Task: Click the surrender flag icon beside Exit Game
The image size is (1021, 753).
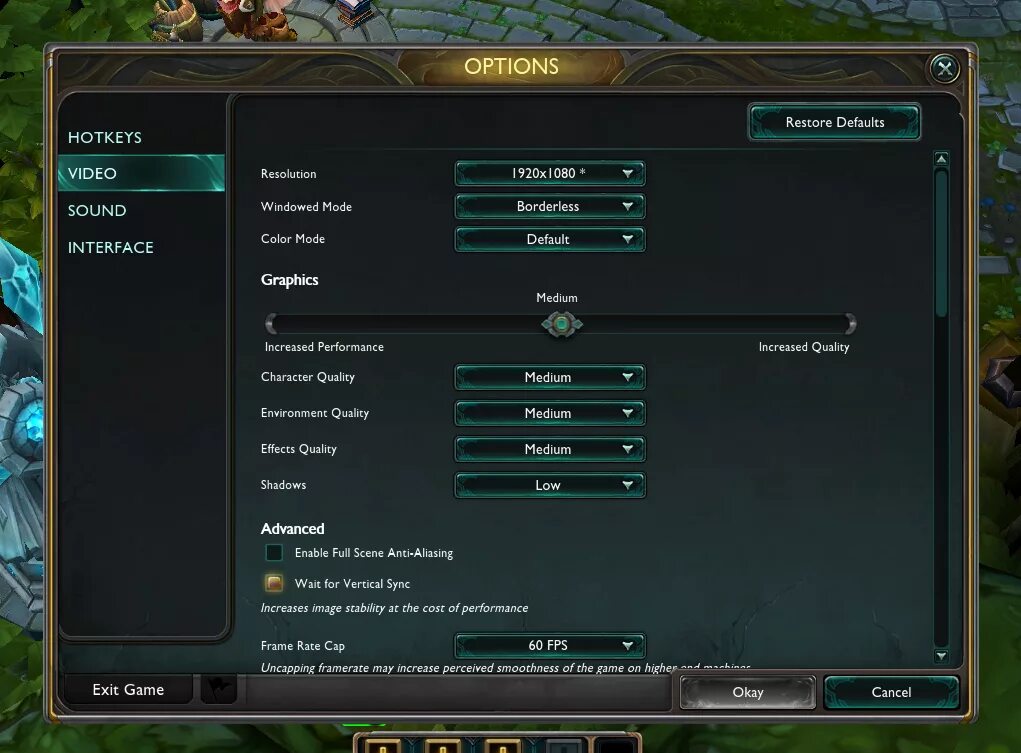Action: coord(218,689)
